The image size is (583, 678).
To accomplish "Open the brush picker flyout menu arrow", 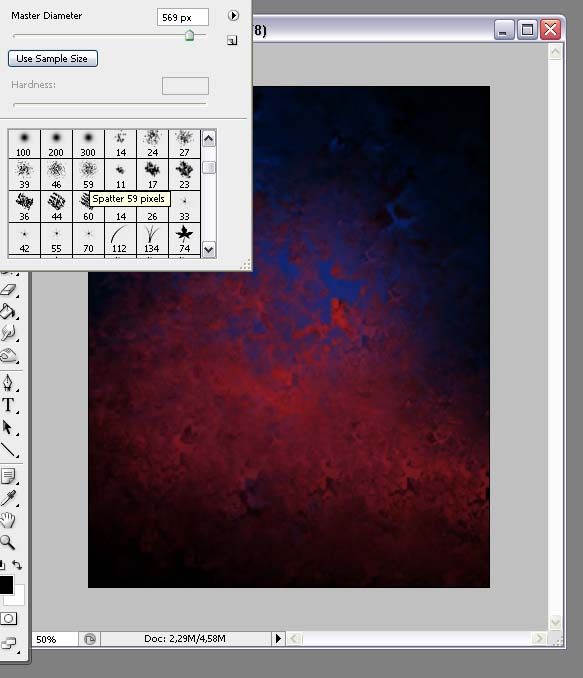I will tap(233, 16).
